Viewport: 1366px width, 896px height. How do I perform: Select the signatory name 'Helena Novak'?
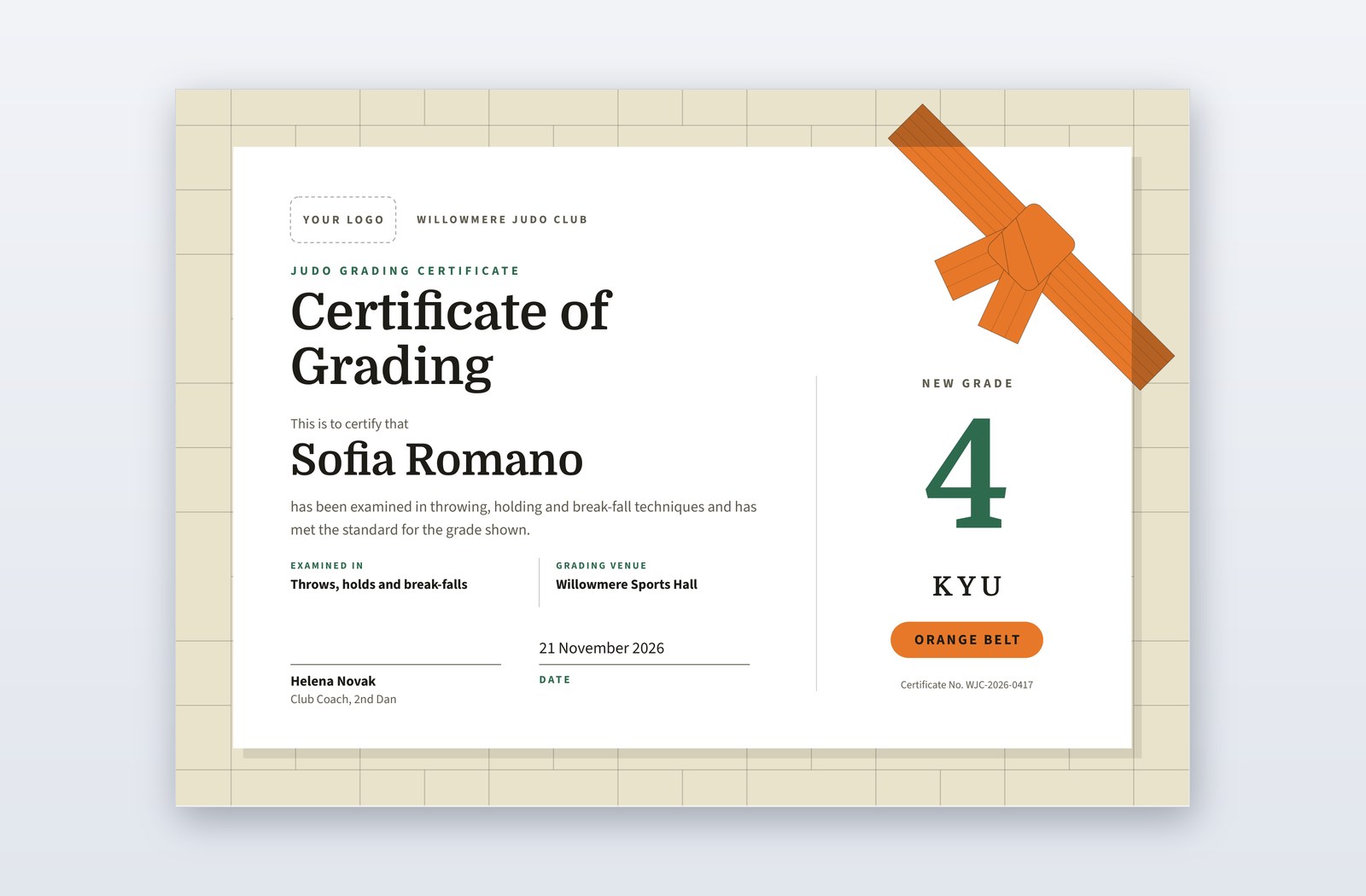pyautogui.click(x=333, y=681)
